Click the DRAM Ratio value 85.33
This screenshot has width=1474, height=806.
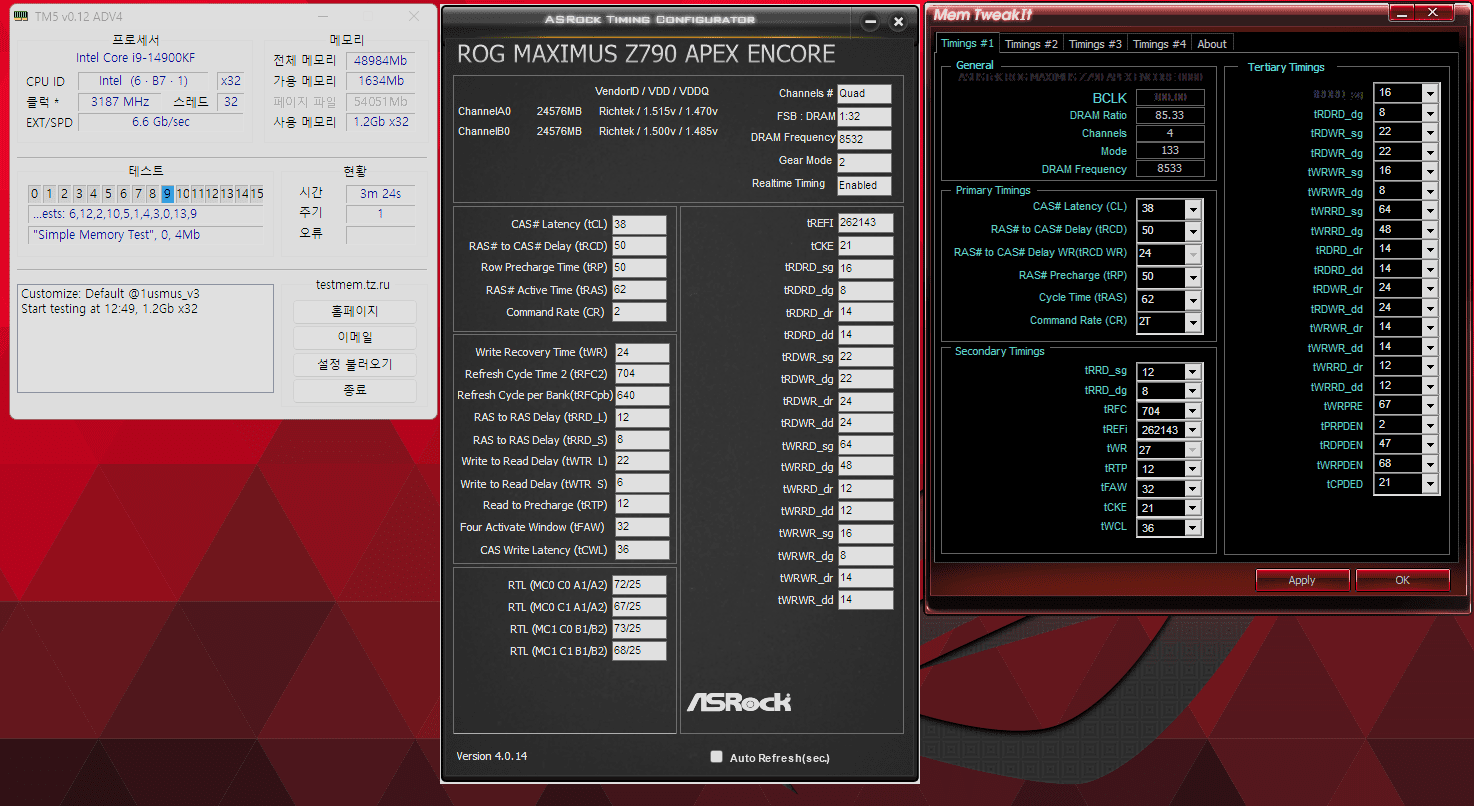(1170, 116)
